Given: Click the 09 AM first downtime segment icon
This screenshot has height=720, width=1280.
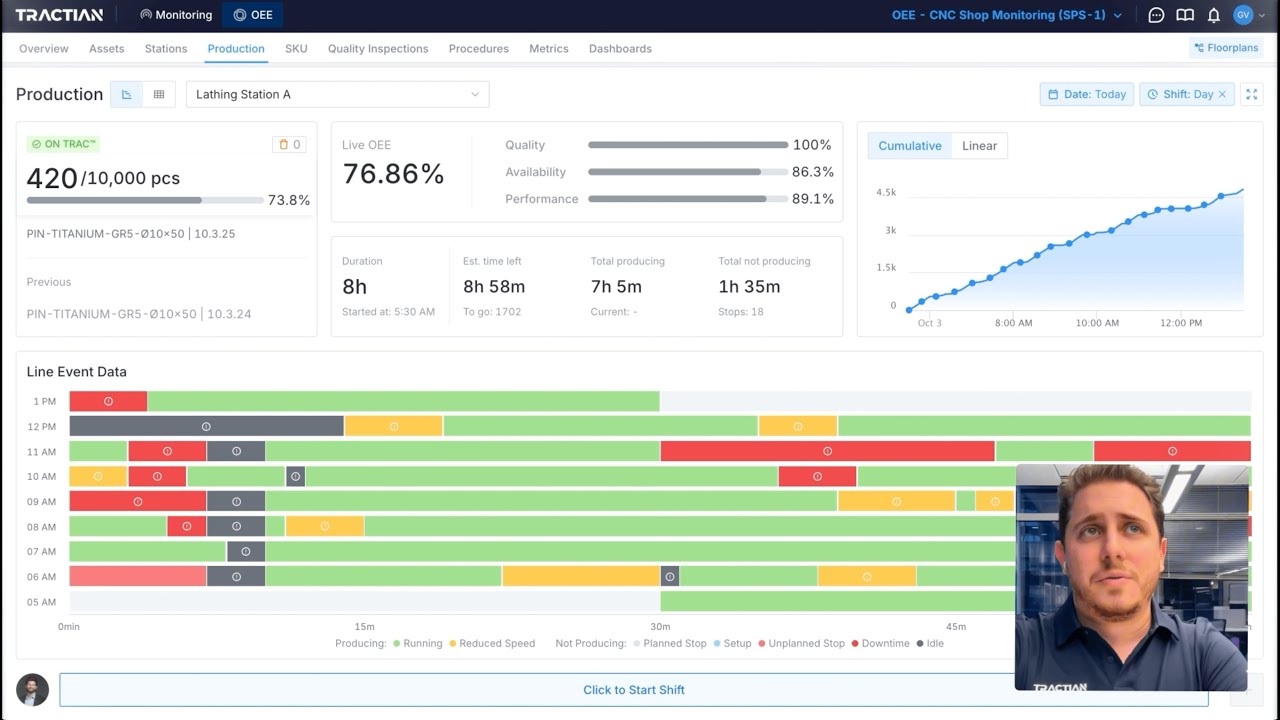Looking at the screenshot, I should (138, 501).
